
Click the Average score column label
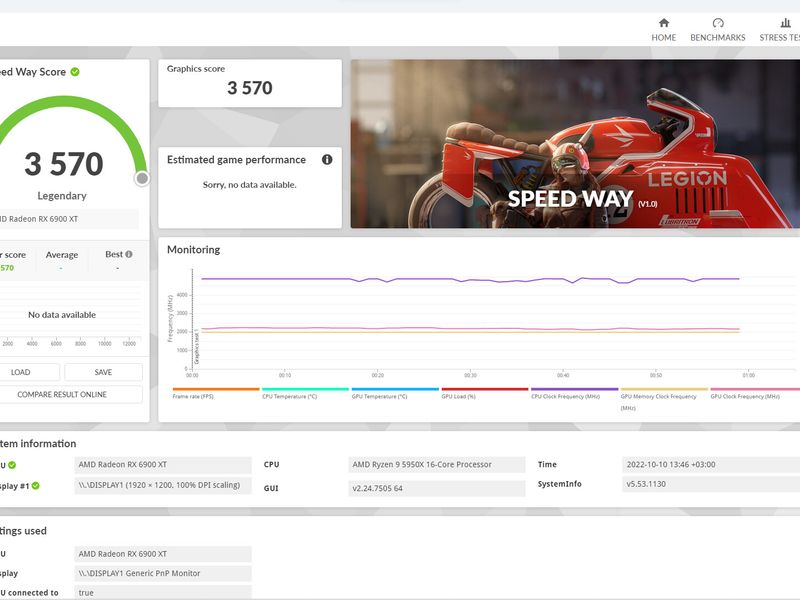click(62, 255)
